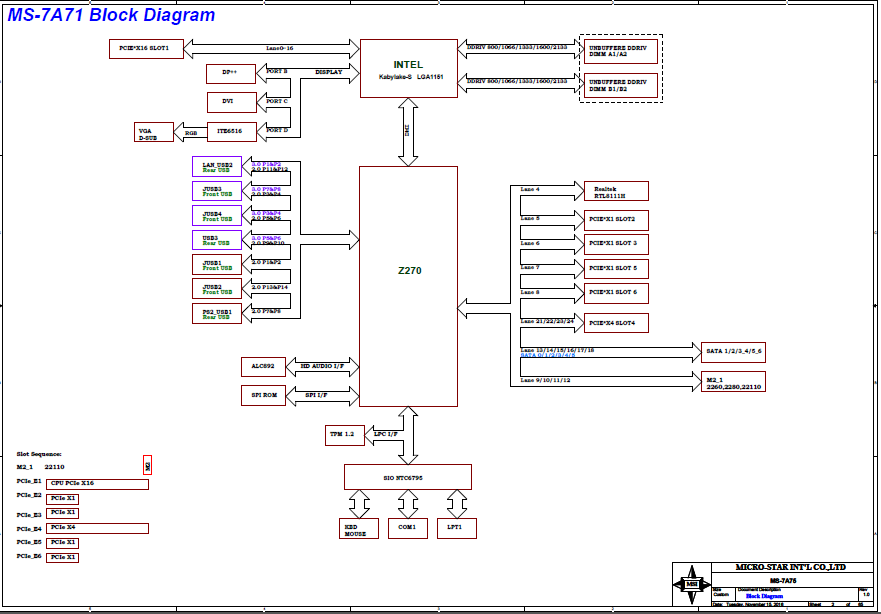Select the "Realtek RTL8111H" LAN block
Image resolution: width=881 pixels, height=614 pixels.
[x=616, y=191]
